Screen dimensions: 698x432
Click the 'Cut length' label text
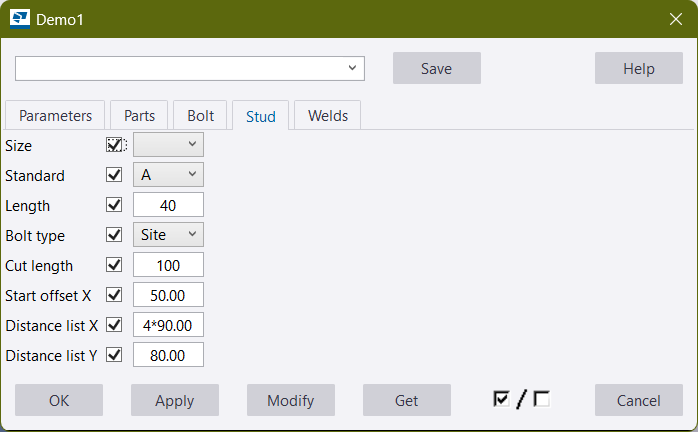[39, 266]
